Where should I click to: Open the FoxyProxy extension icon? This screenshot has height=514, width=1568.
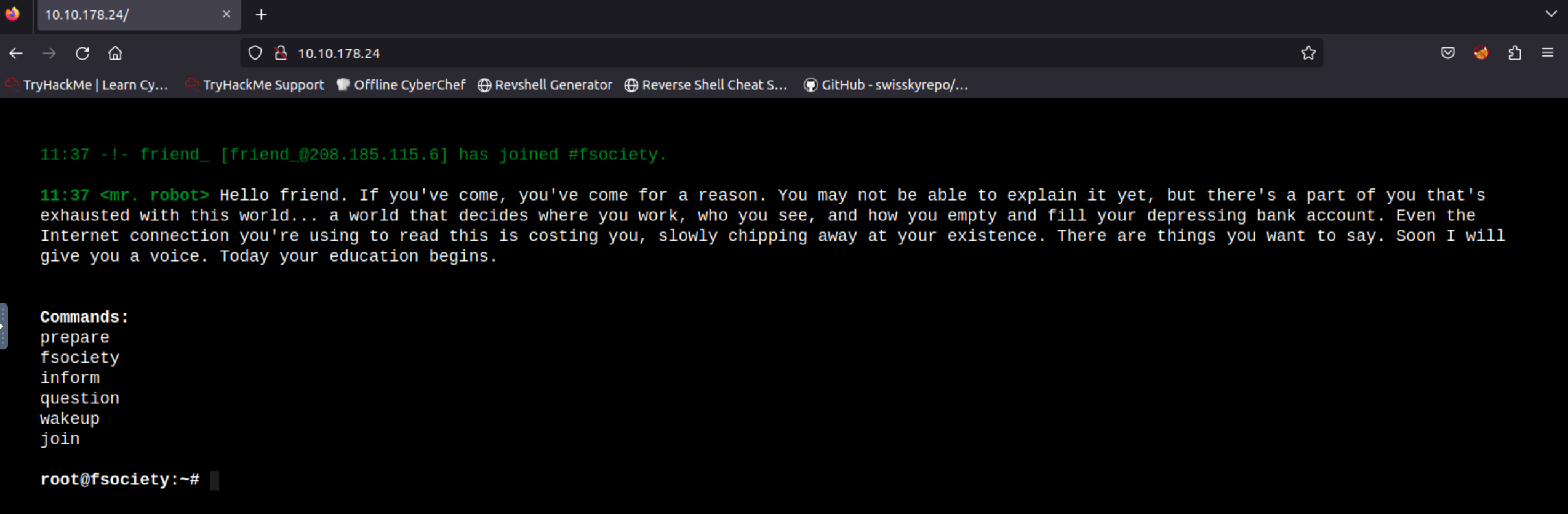click(1481, 54)
